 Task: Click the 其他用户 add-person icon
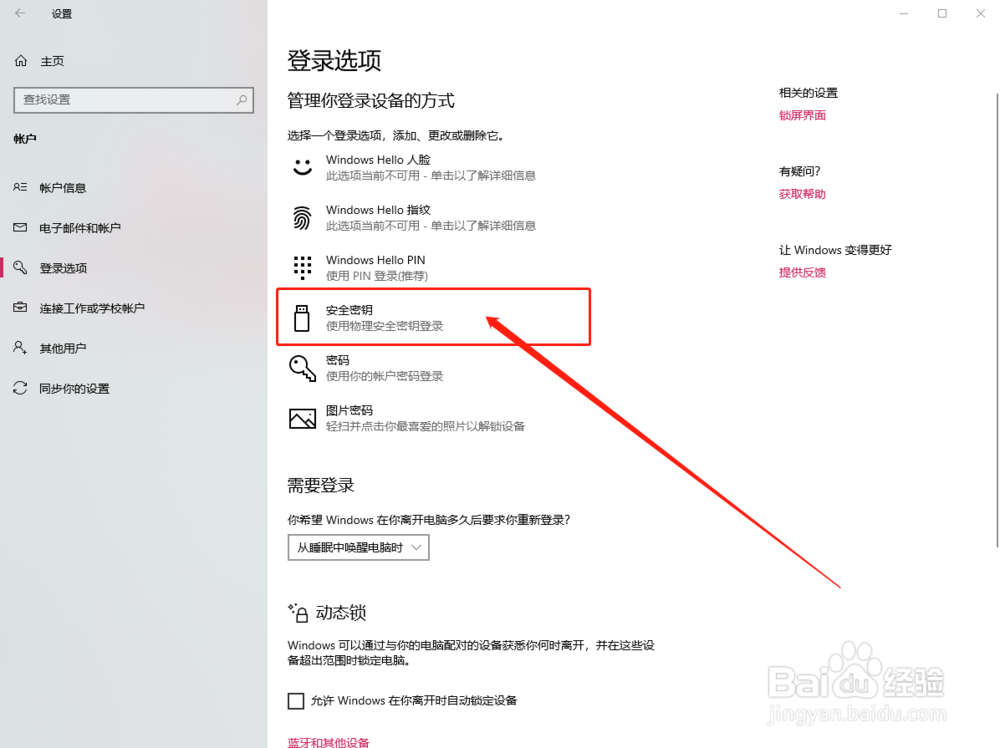pos(20,348)
